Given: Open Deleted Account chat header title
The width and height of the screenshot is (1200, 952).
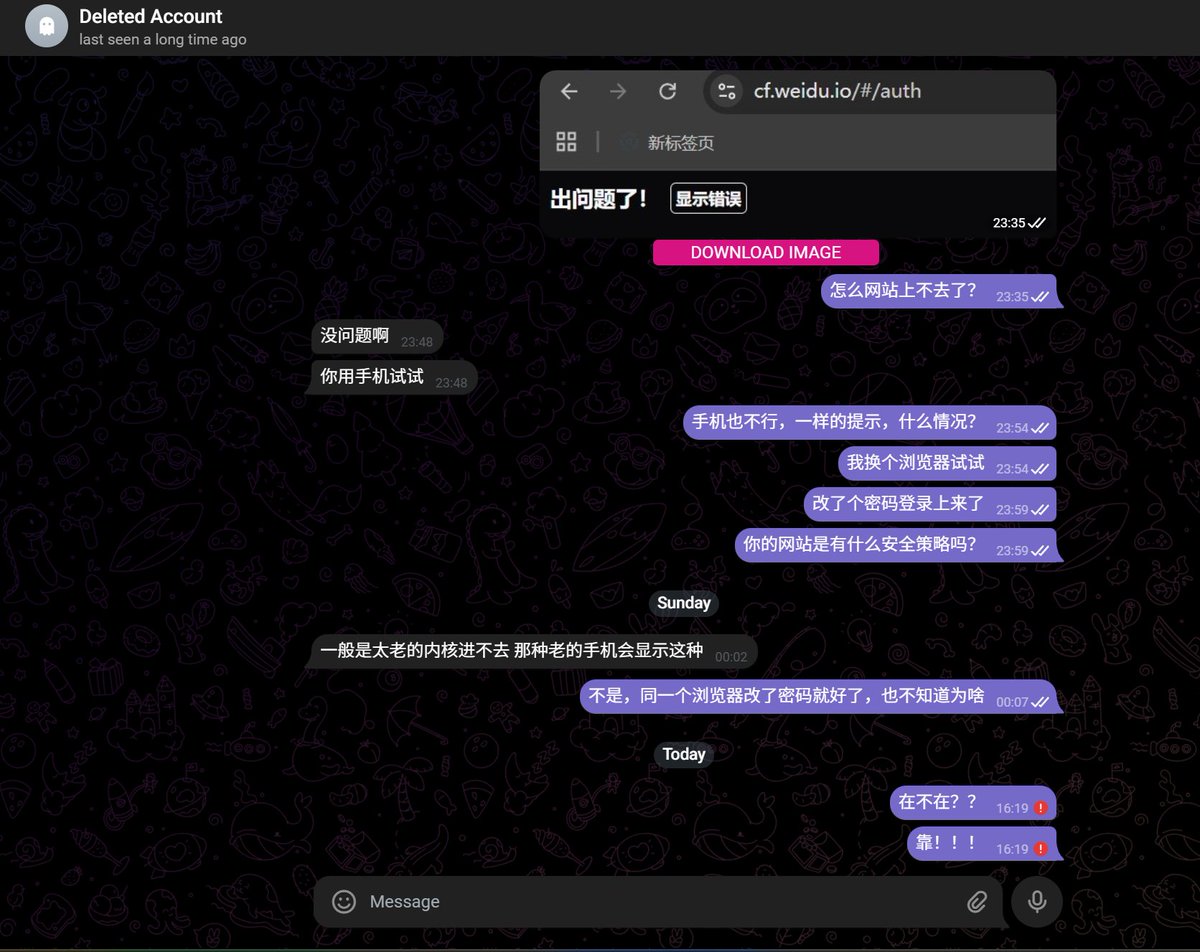Looking at the screenshot, I should (151, 17).
